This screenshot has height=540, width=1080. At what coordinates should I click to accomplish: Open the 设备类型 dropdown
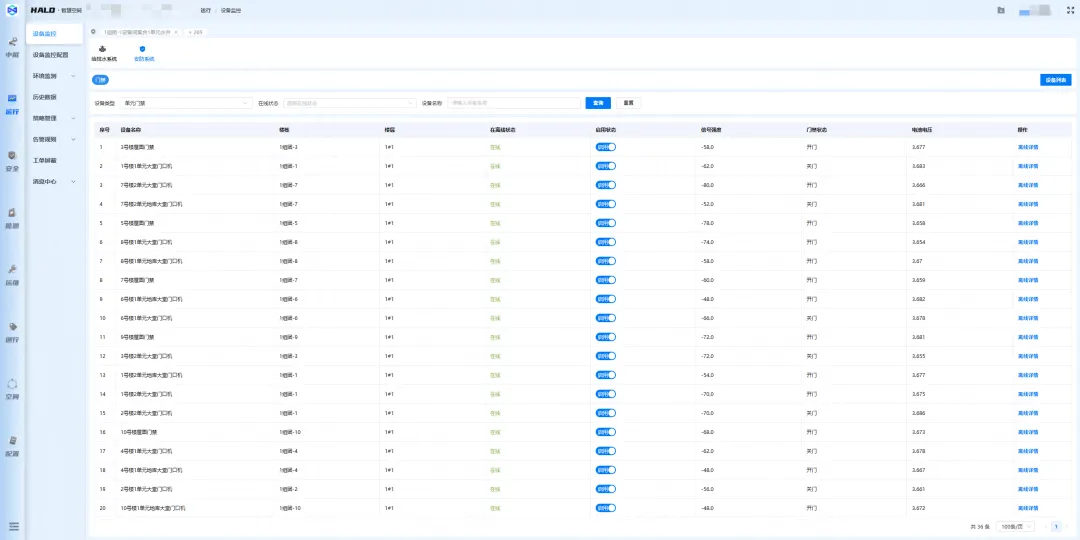click(186, 103)
